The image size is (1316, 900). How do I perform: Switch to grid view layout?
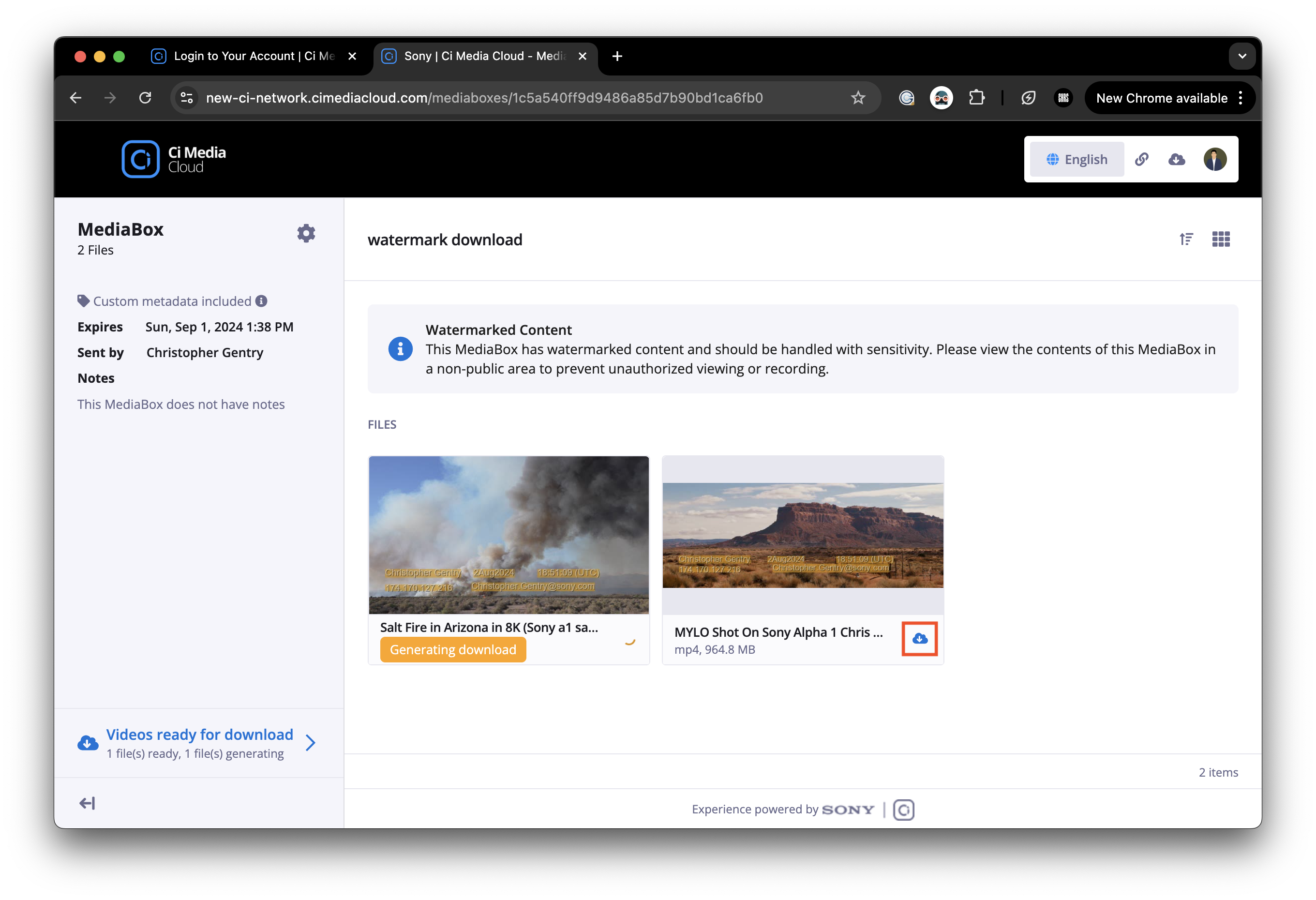(1221, 239)
